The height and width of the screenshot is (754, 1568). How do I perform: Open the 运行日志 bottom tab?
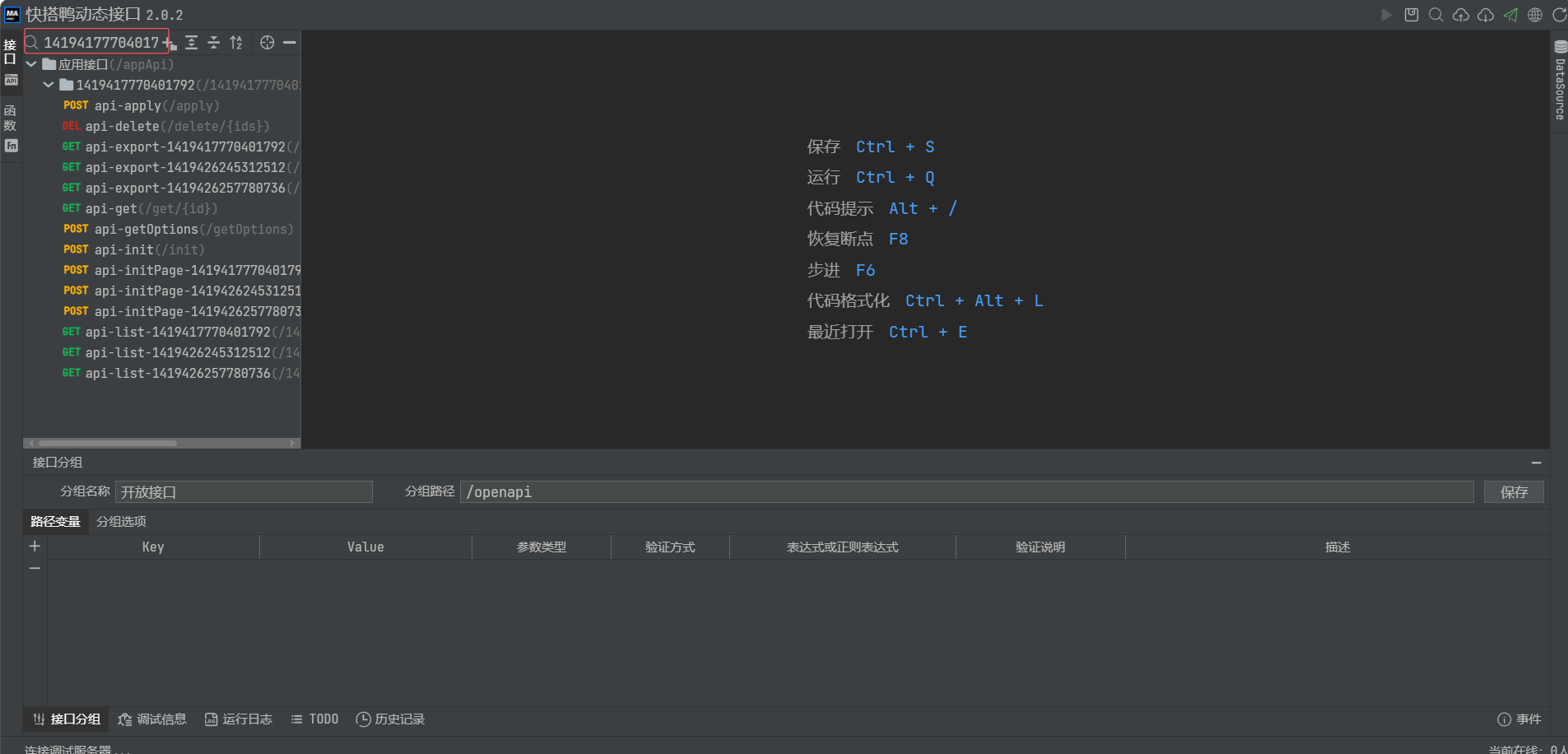point(238,719)
